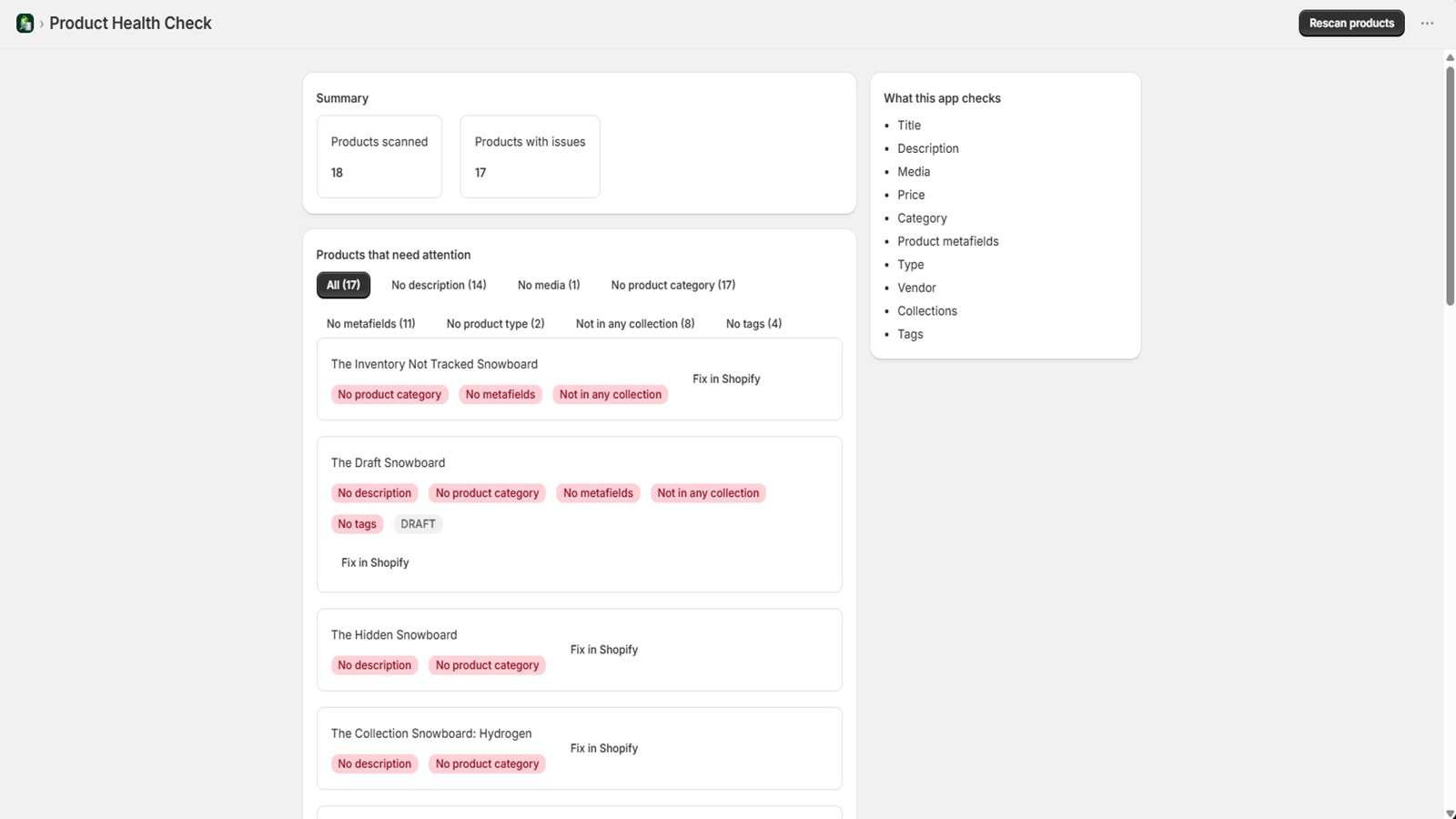Click the DRAFT badge on The Draft Snowboard
Image resolution: width=1456 pixels, height=819 pixels.
point(418,524)
